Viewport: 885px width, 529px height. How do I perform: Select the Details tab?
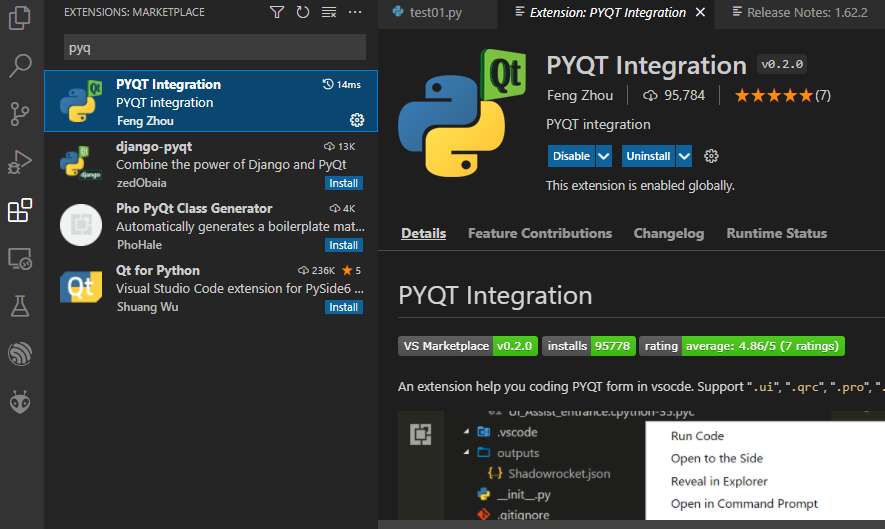click(423, 233)
